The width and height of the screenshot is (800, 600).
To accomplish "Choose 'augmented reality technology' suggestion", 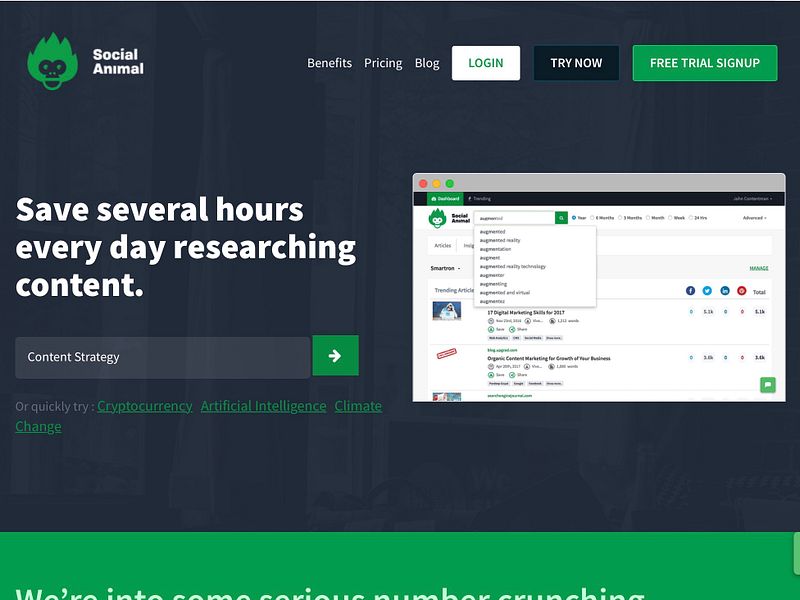I will (513, 266).
